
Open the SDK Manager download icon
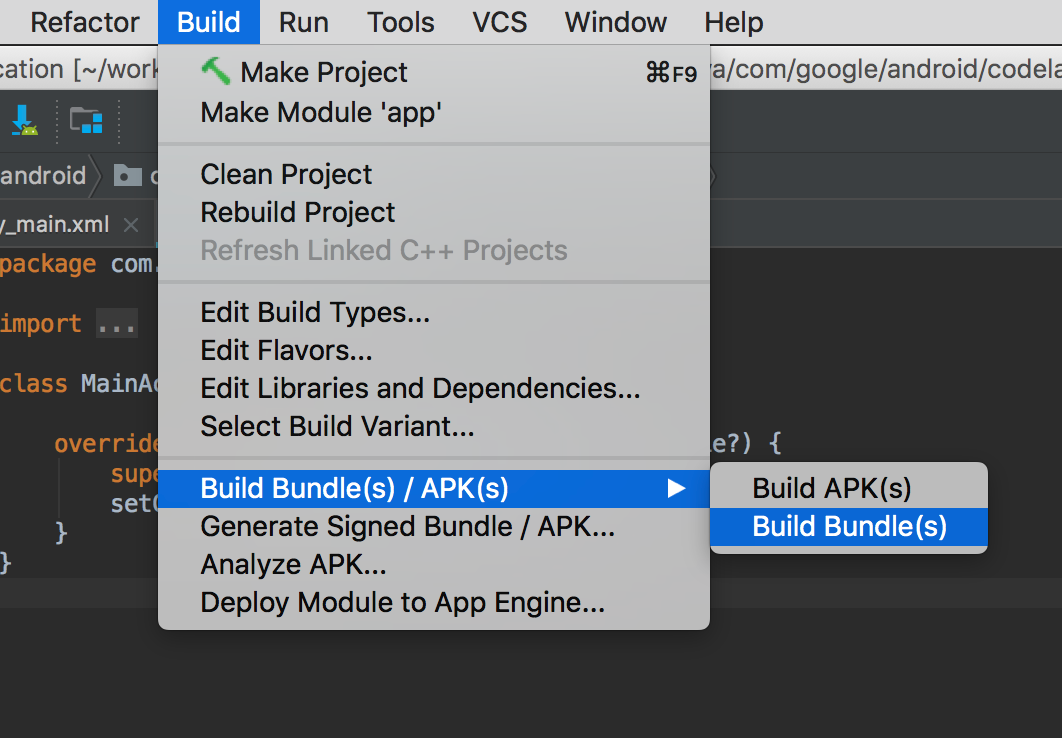click(24, 121)
